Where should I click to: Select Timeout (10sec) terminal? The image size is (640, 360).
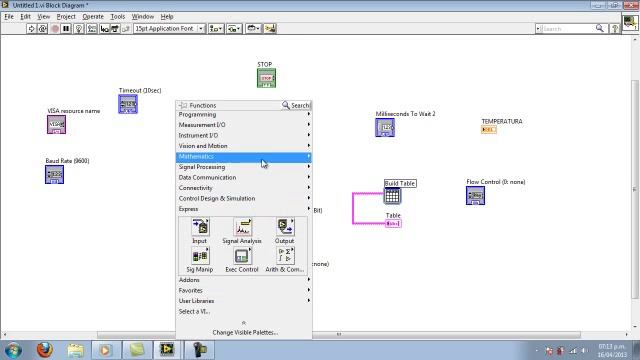pyautogui.click(x=128, y=104)
